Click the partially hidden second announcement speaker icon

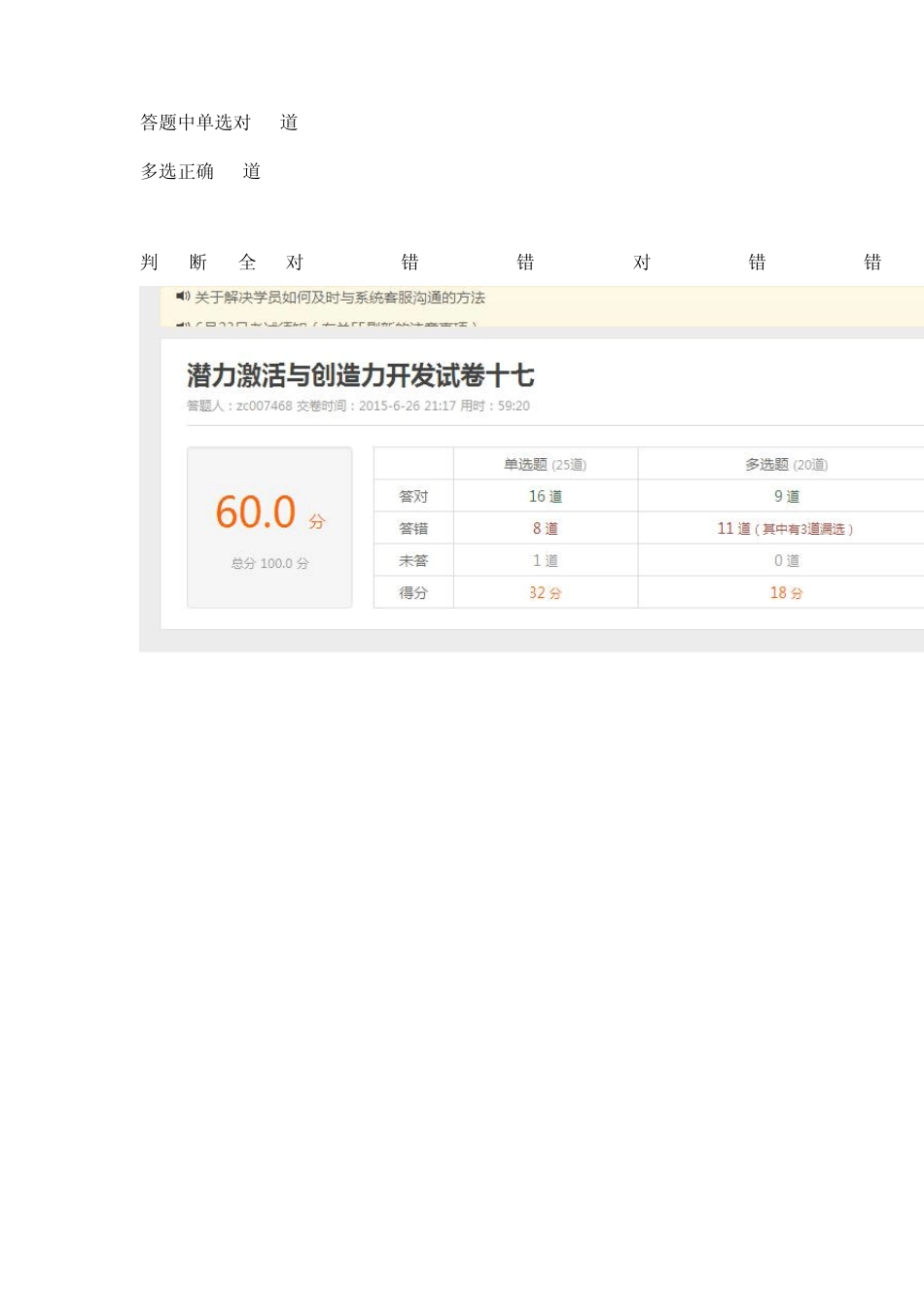pyautogui.click(x=182, y=324)
